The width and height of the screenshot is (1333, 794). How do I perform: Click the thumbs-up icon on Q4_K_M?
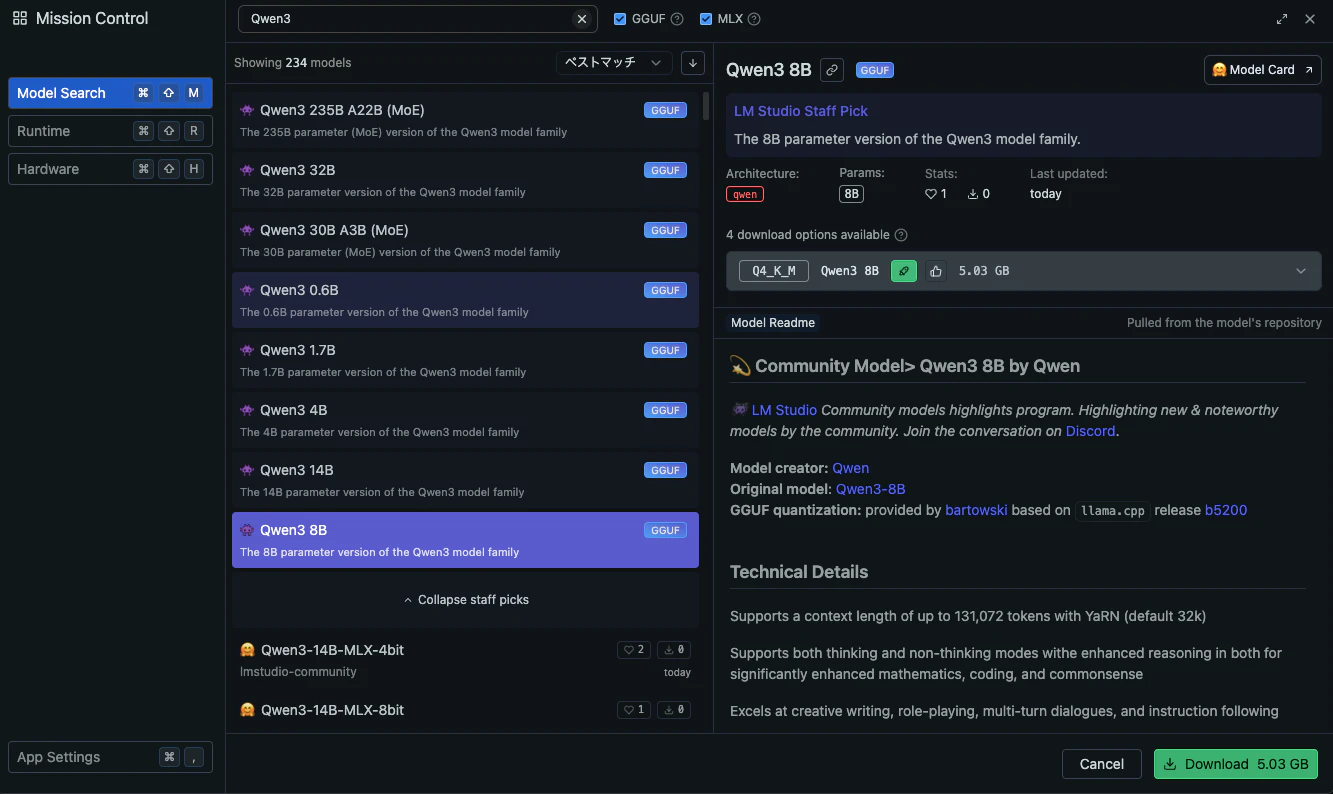coord(936,271)
